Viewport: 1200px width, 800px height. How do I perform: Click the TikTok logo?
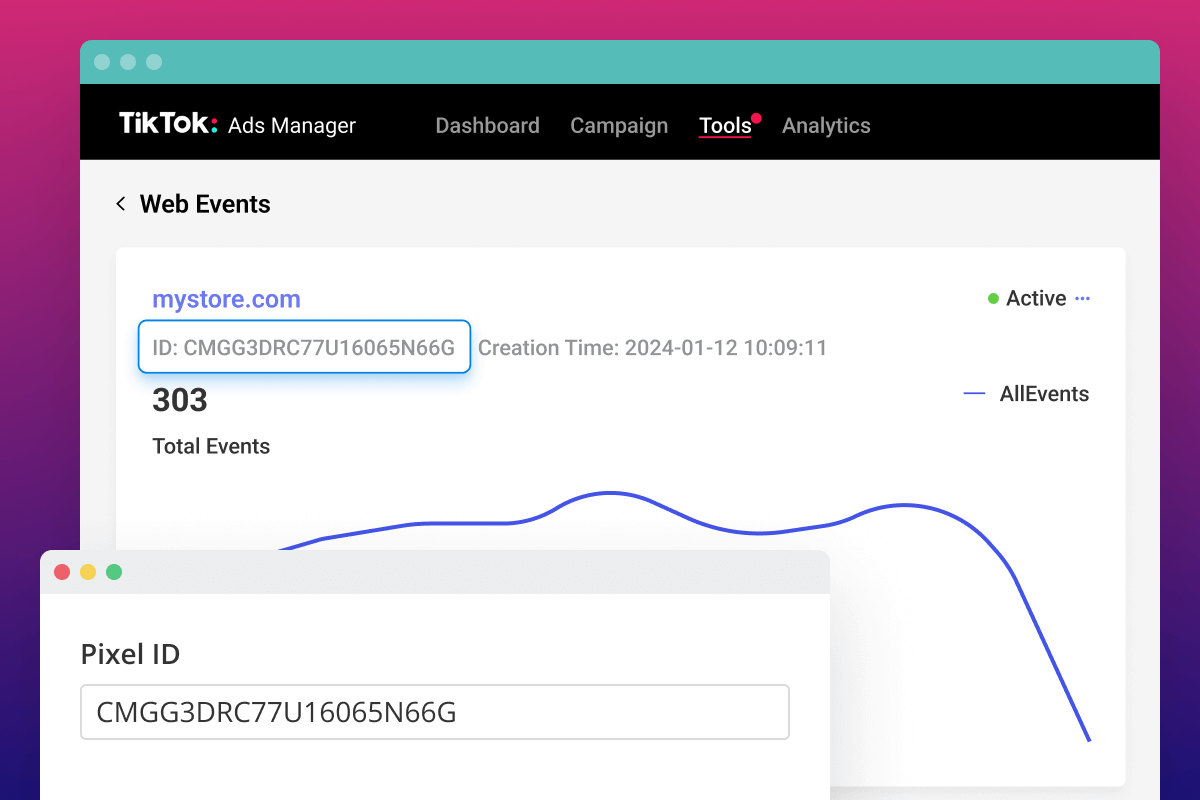(167, 124)
